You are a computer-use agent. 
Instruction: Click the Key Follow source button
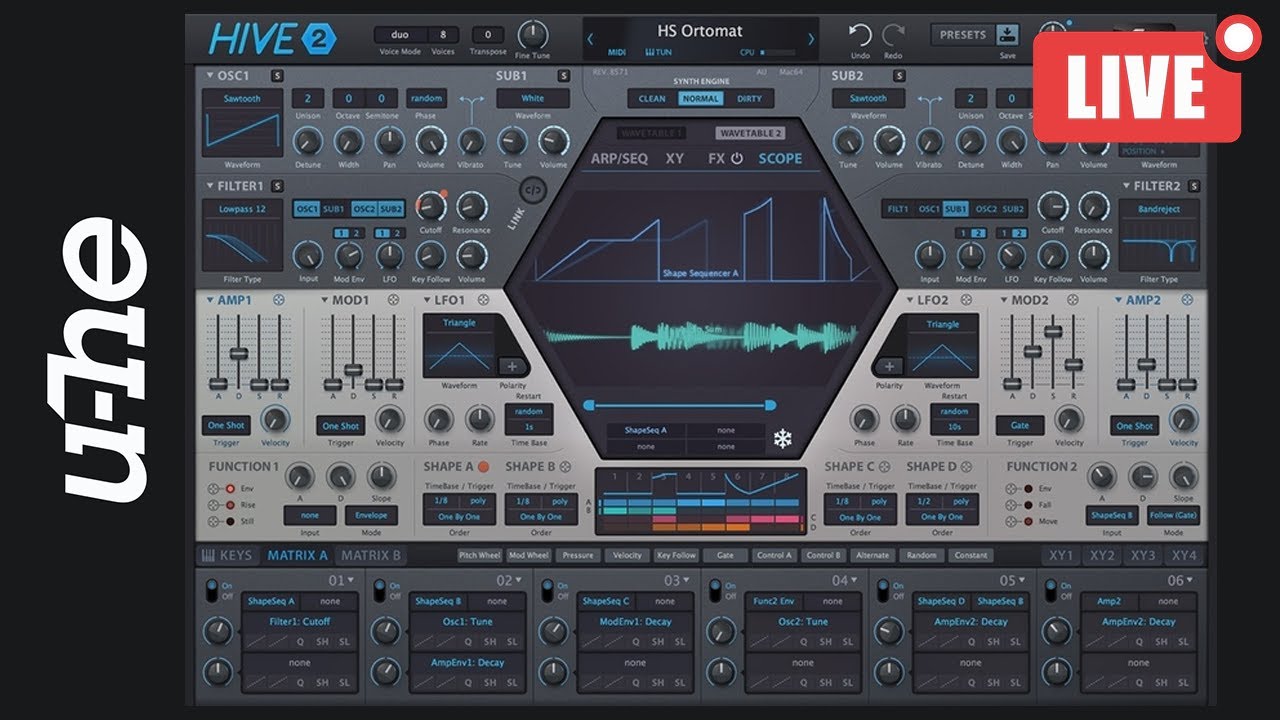pyautogui.click(x=676, y=555)
